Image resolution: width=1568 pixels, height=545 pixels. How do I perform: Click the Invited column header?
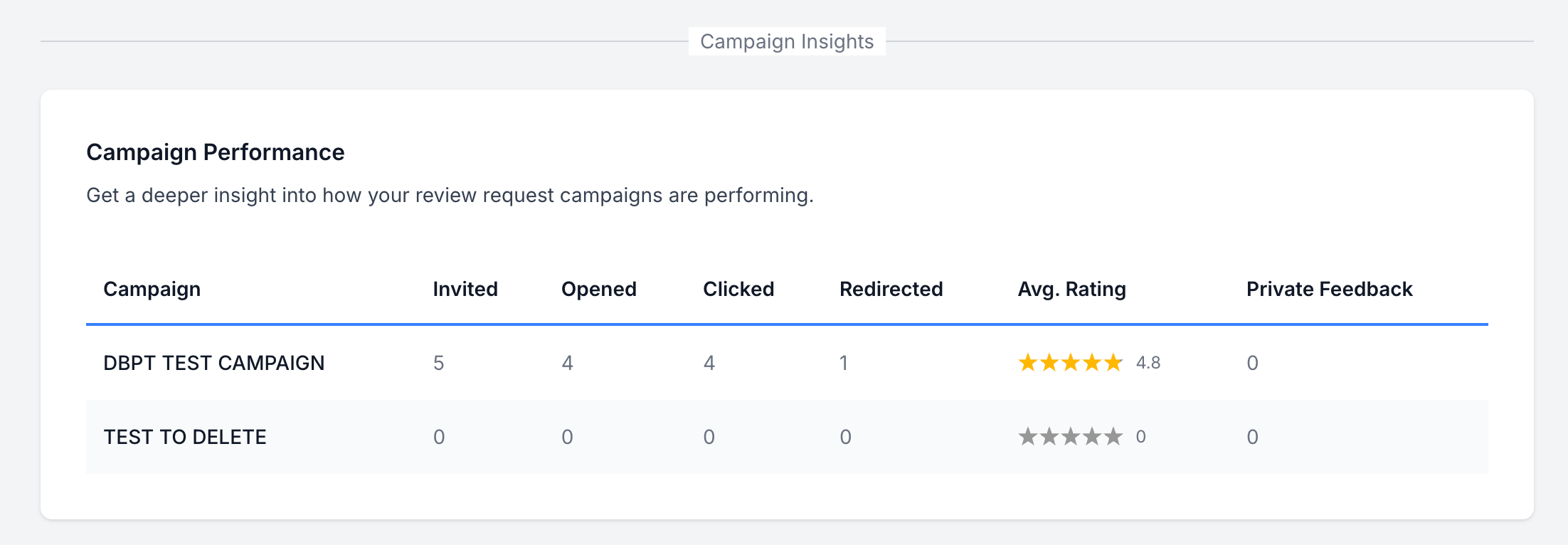pyautogui.click(x=465, y=289)
